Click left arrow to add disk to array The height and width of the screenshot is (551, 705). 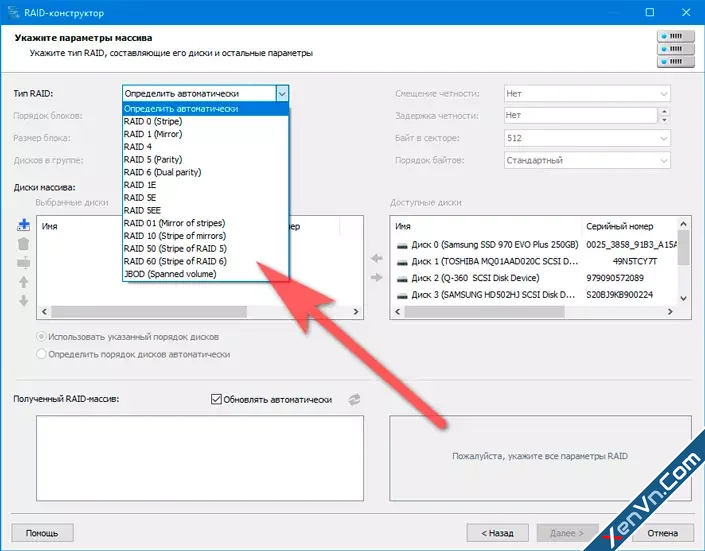[377, 258]
